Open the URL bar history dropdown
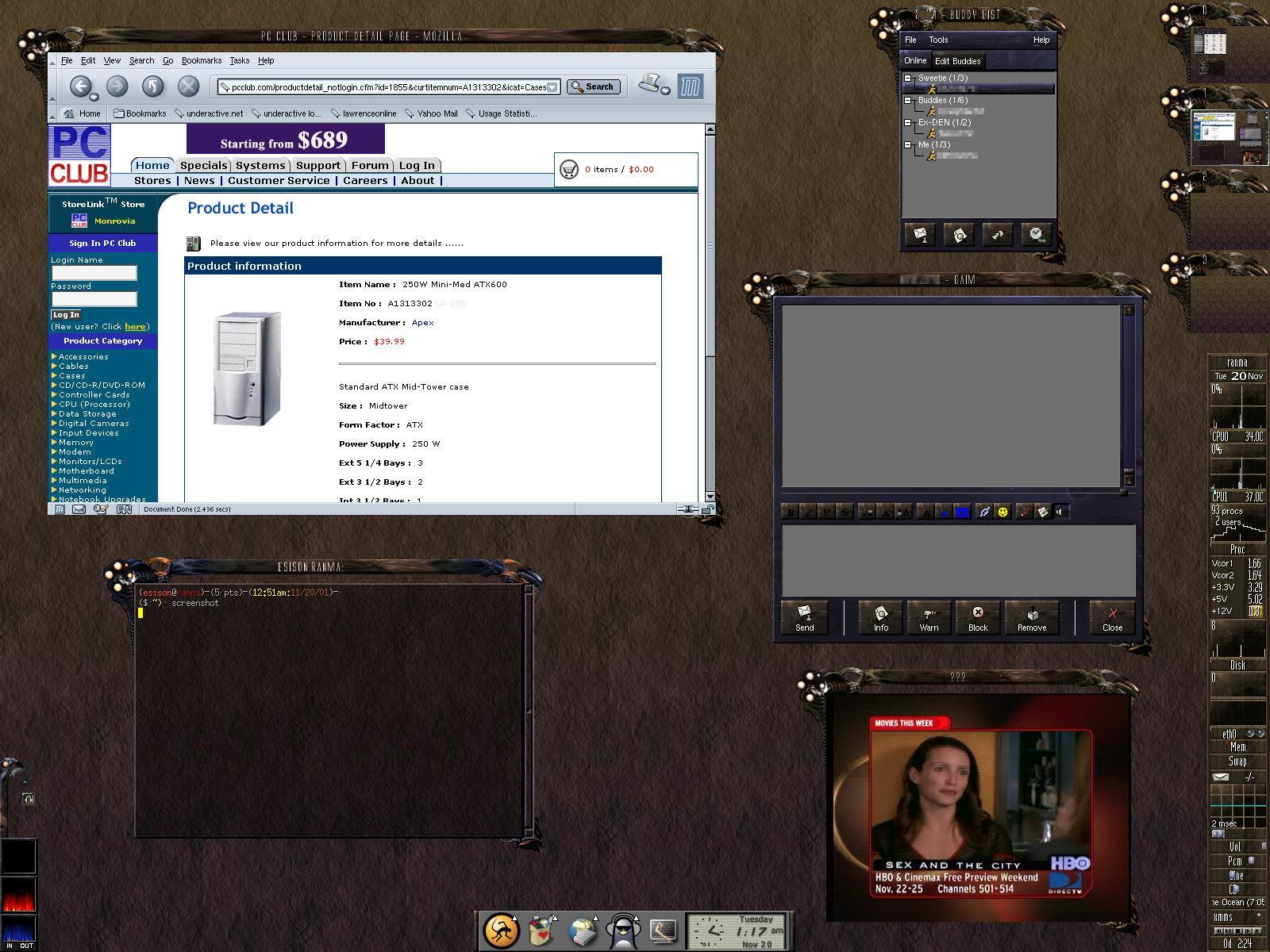The width and height of the screenshot is (1270, 952). [553, 86]
